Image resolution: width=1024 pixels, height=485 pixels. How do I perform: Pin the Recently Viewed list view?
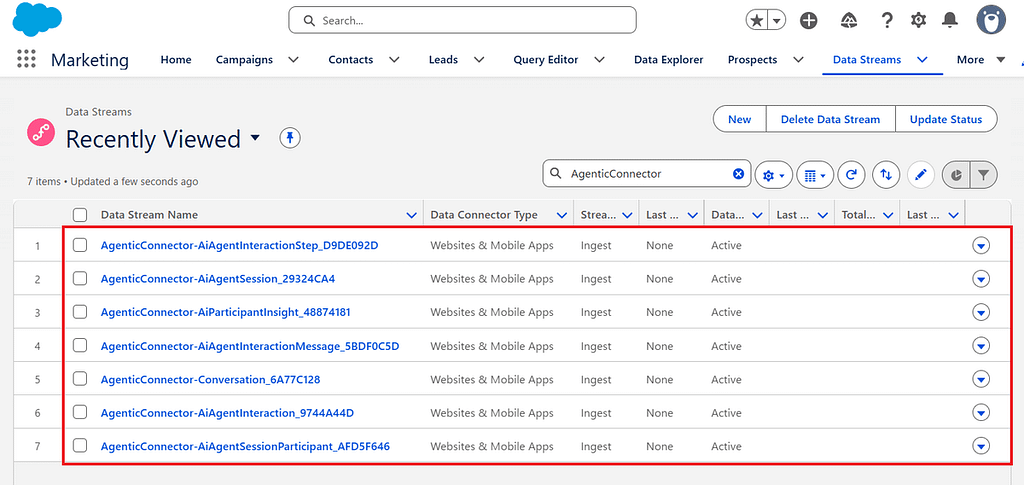pos(290,138)
